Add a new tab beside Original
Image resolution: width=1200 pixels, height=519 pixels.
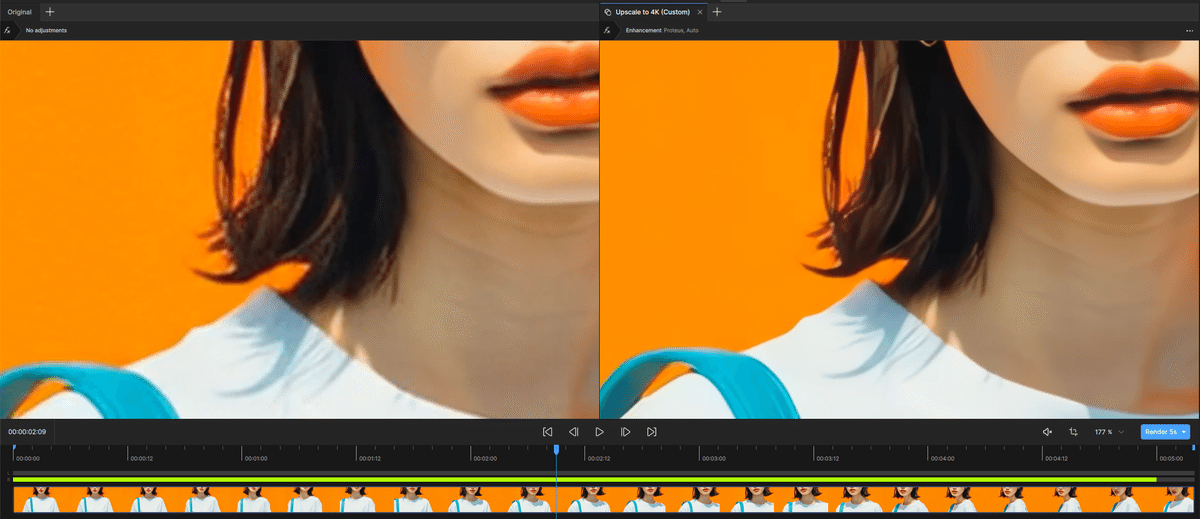coord(50,12)
